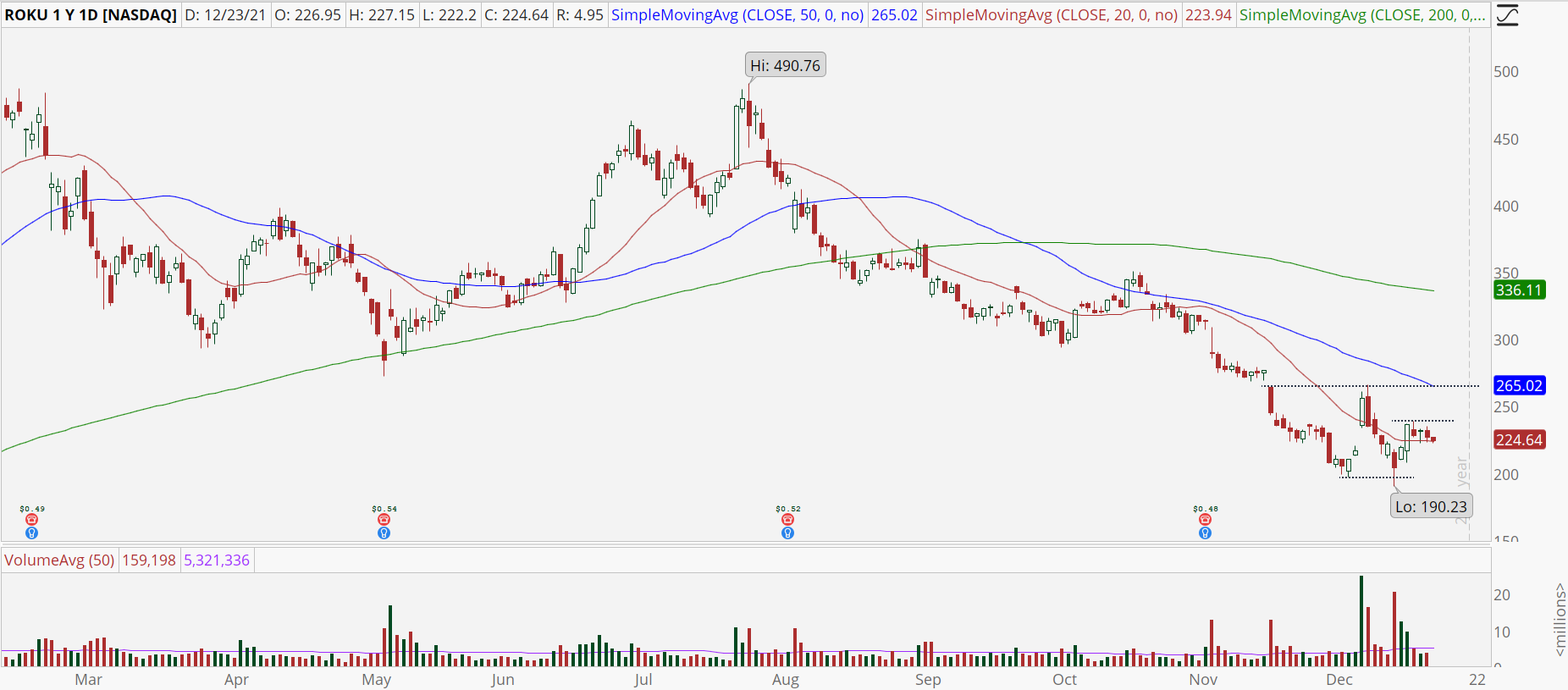Screen dimensions: 1568x690
Task: Click the ROKU 1 Y 1D [NASDAQ] title
Action: click(91, 15)
